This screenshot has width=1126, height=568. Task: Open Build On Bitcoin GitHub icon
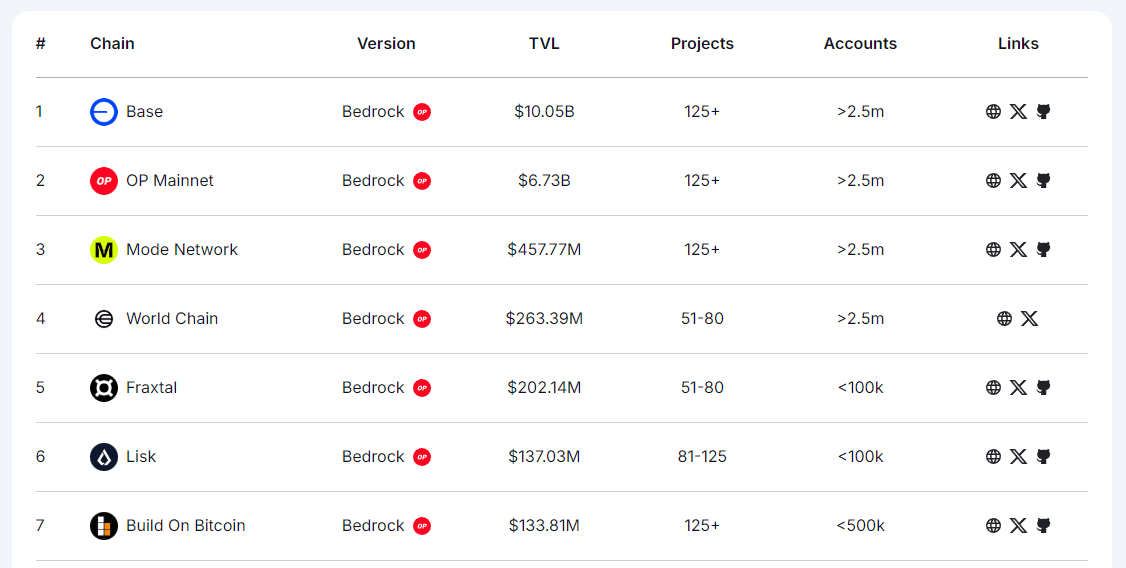tap(1043, 525)
